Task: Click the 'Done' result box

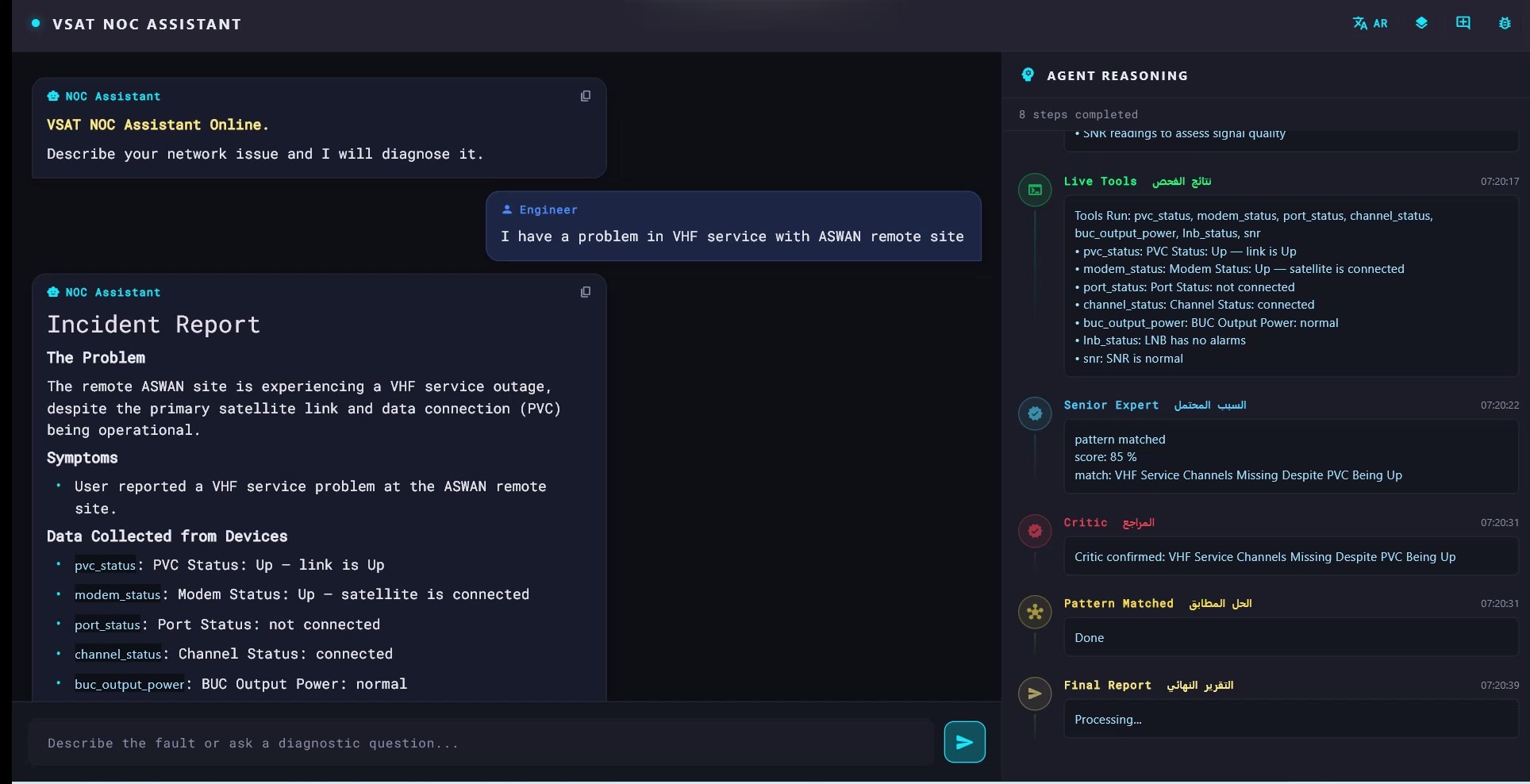Action: click(1290, 637)
